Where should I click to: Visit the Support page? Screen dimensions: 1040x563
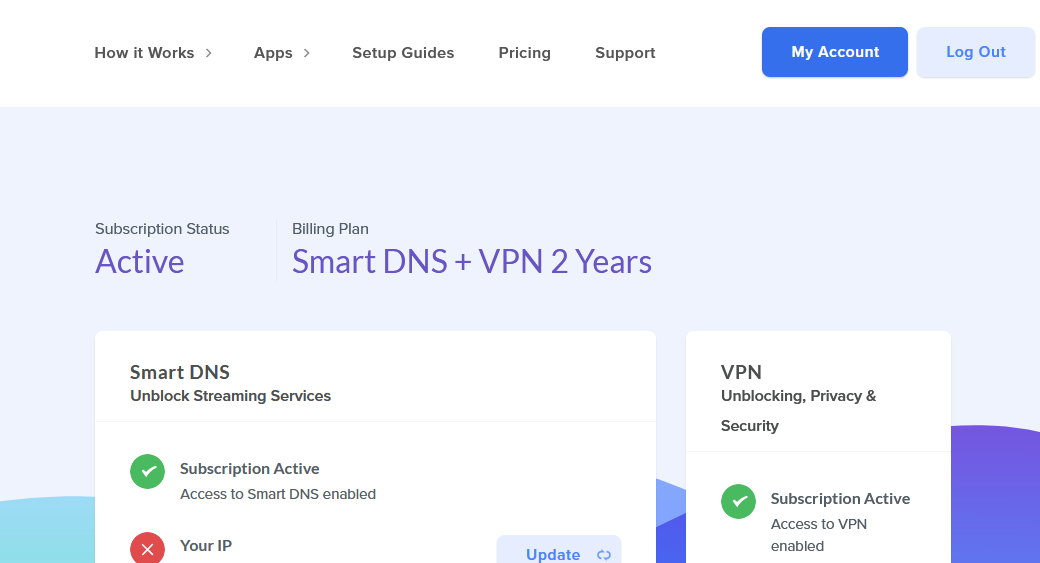(x=625, y=53)
